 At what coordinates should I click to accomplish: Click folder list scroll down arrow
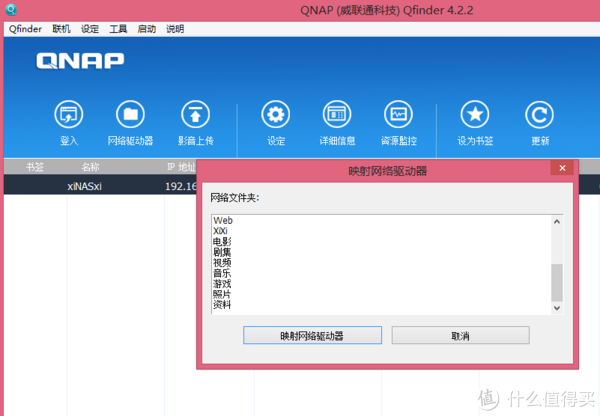point(557,308)
